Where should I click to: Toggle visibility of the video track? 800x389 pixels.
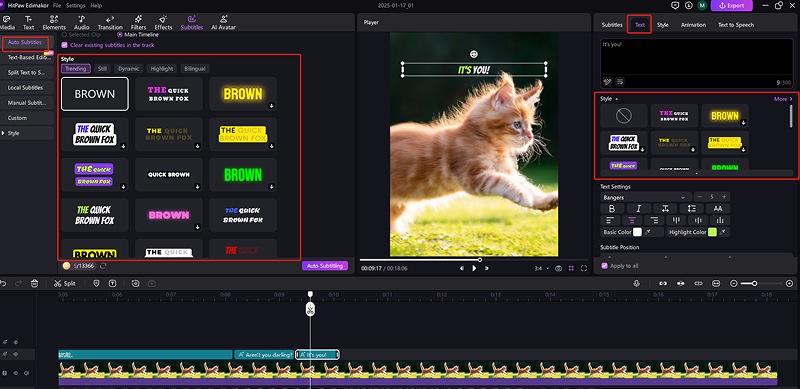(x=16, y=373)
